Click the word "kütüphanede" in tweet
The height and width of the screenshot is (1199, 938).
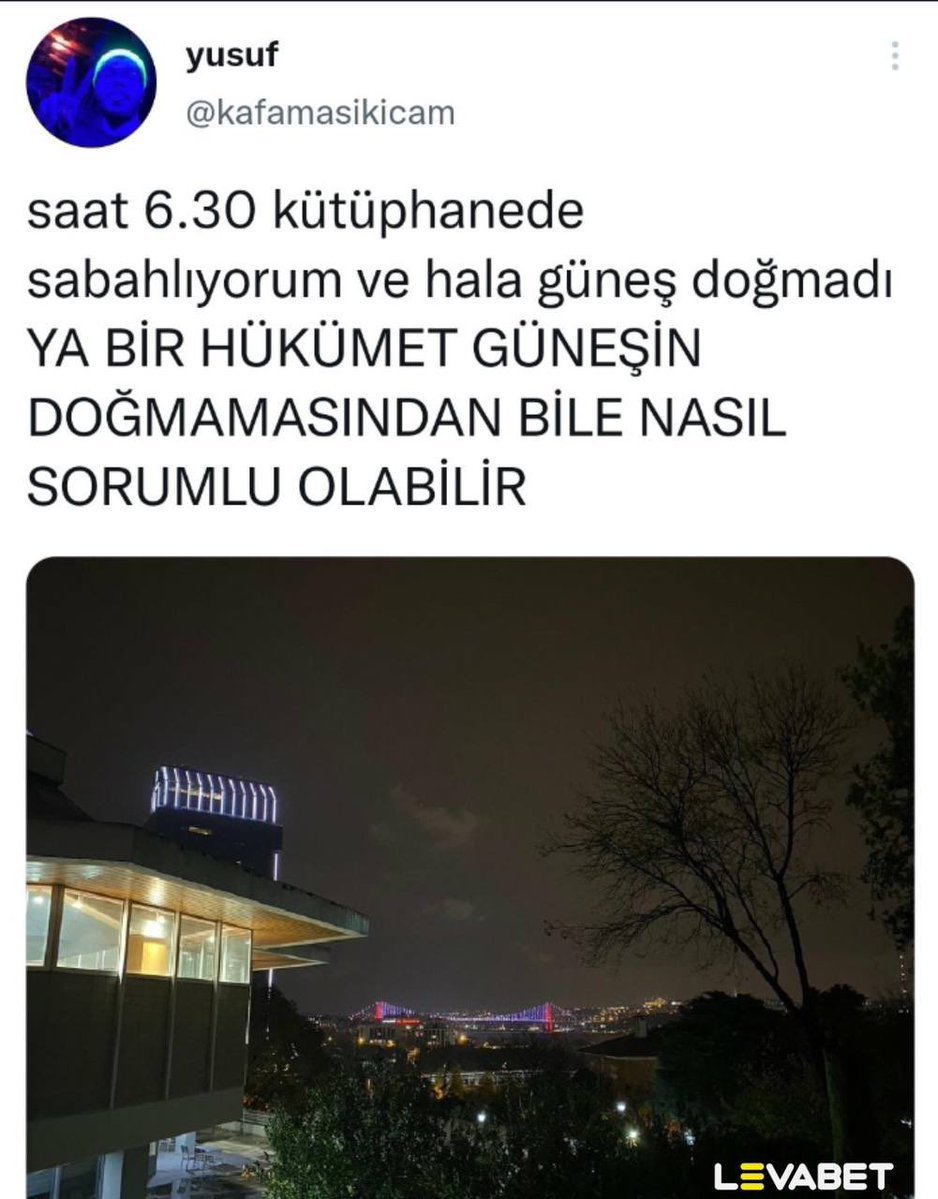(x=428, y=213)
